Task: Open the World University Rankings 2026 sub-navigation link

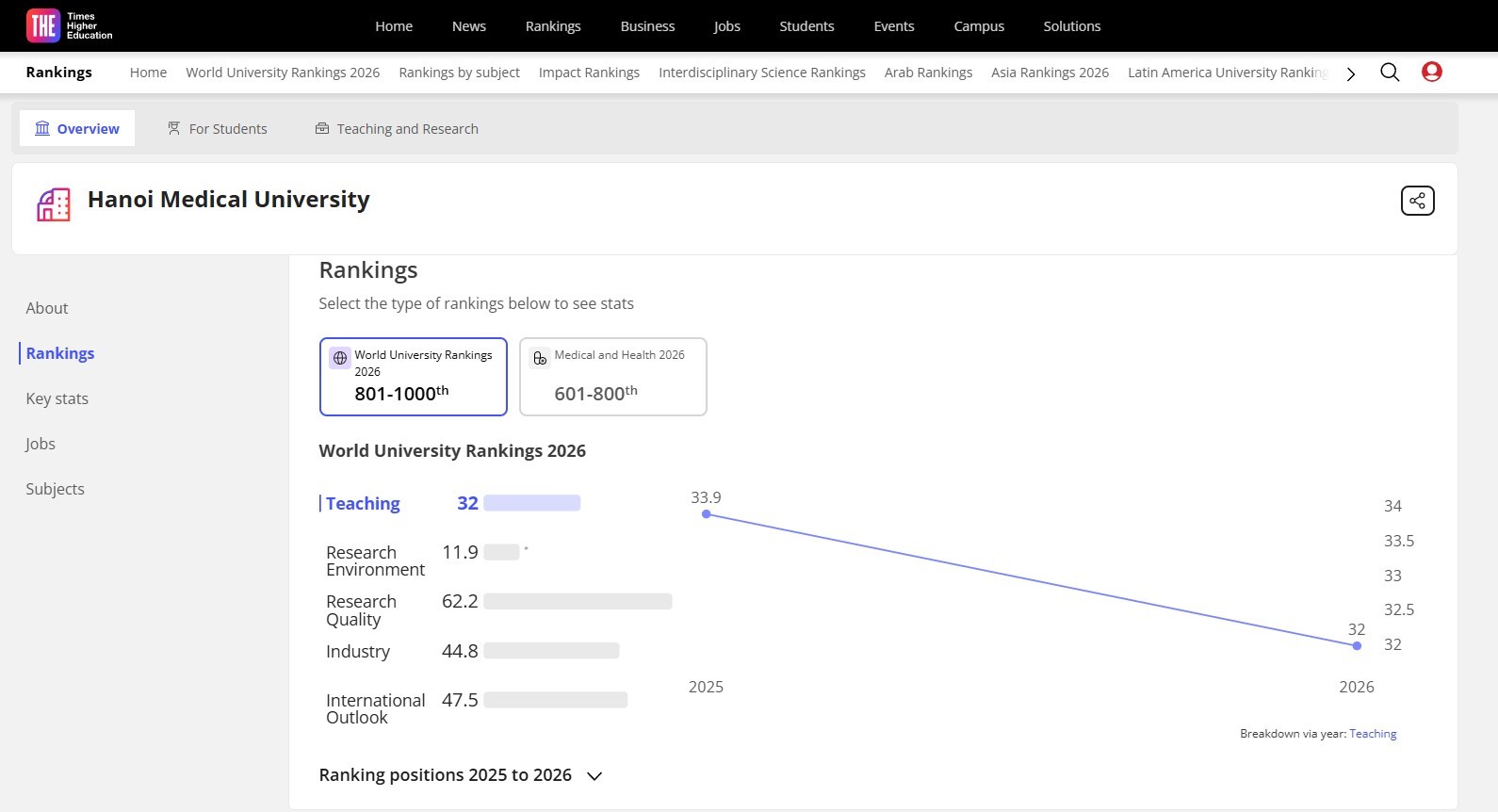Action: (283, 73)
